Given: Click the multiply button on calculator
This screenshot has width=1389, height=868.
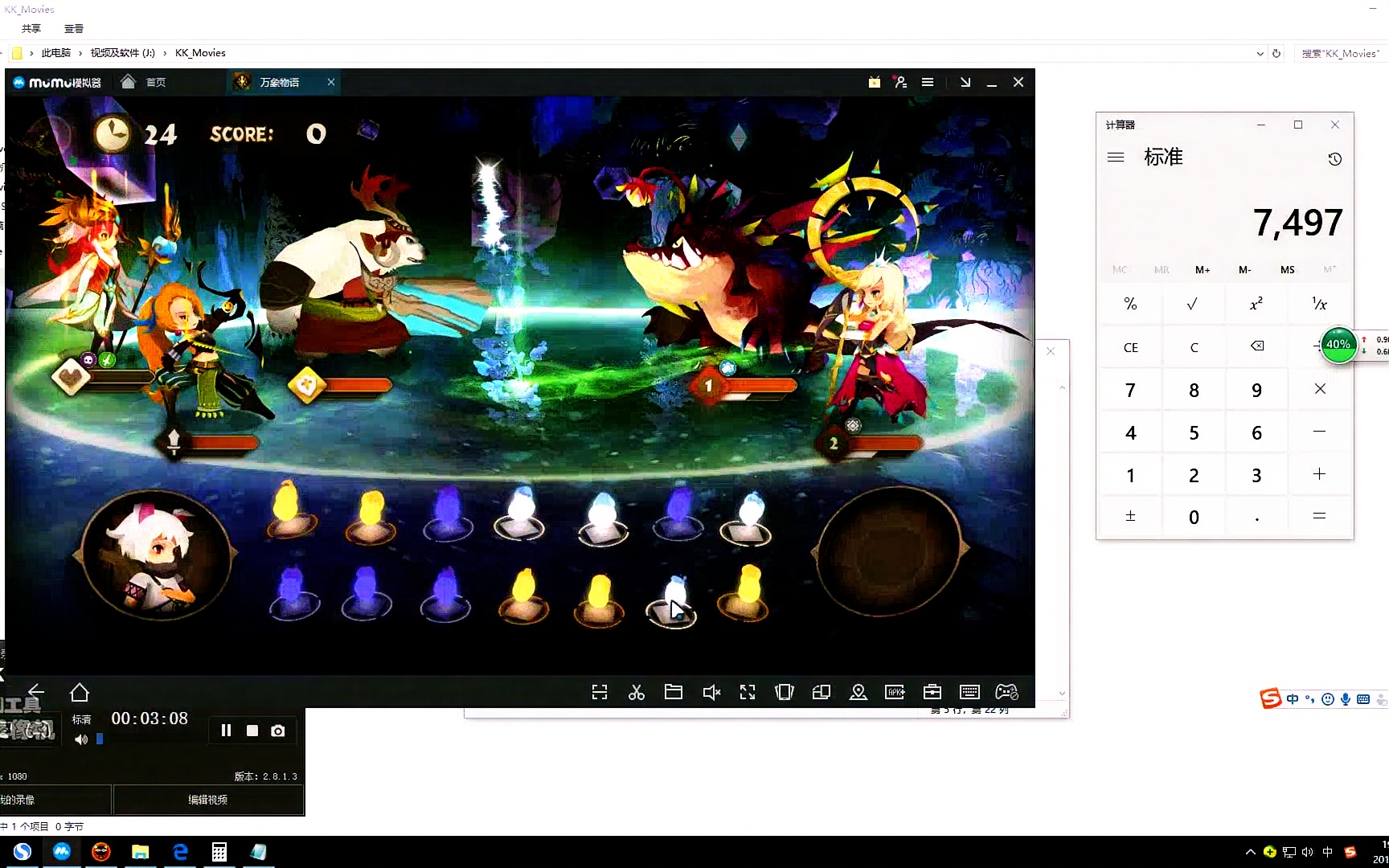Looking at the screenshot, I should 1319,389.
